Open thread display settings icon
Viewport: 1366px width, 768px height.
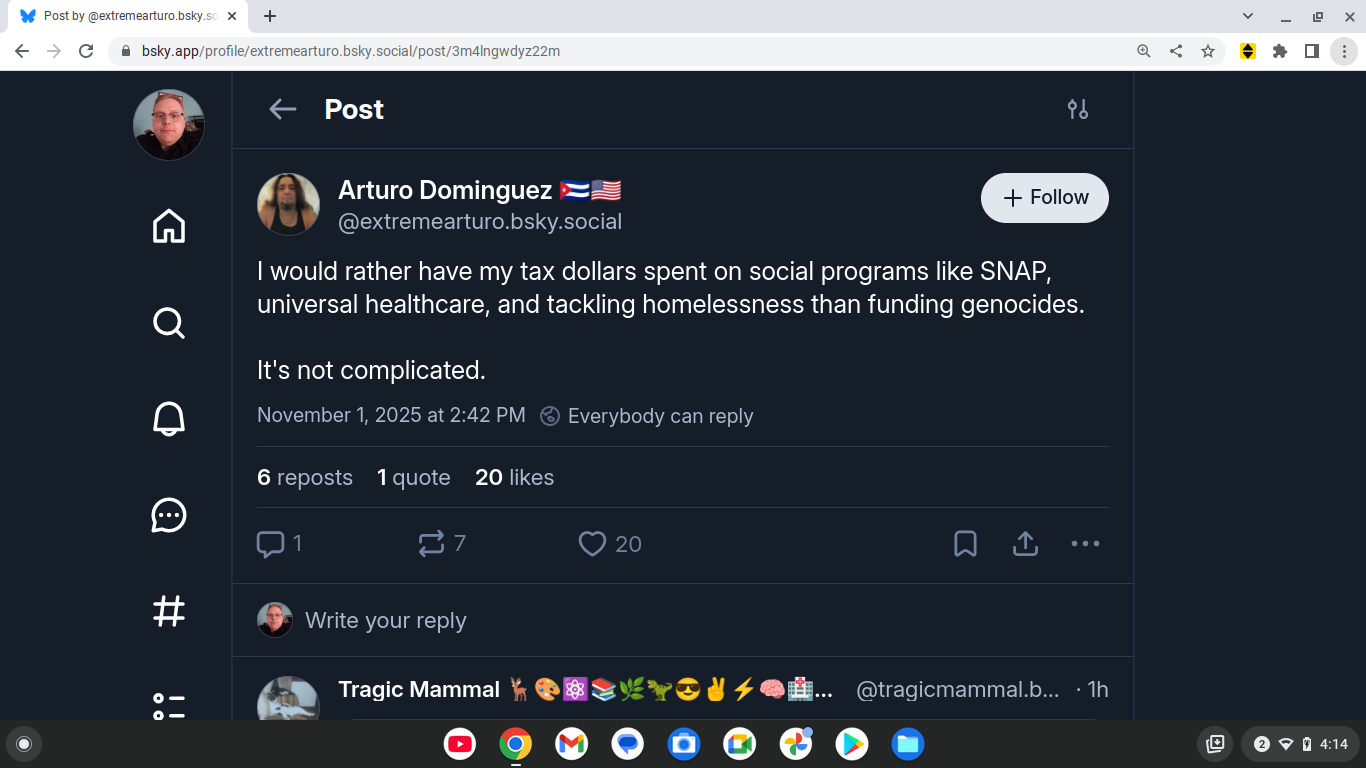coord(1077,110)
